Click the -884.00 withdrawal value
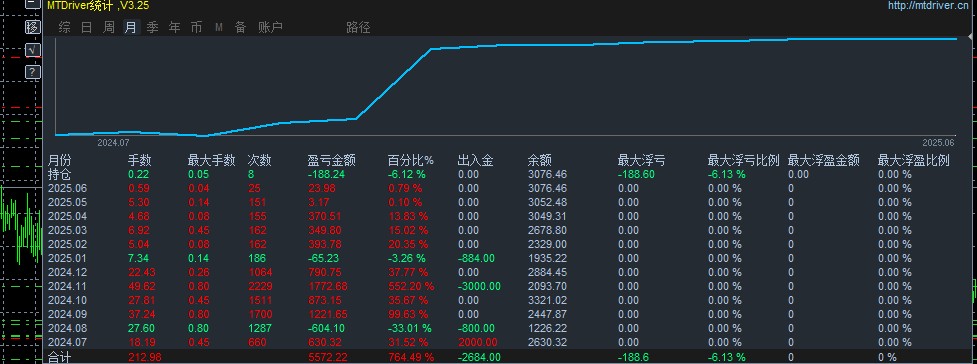The image size is (977, 364). pyautogui.click(x=476, y=258)
